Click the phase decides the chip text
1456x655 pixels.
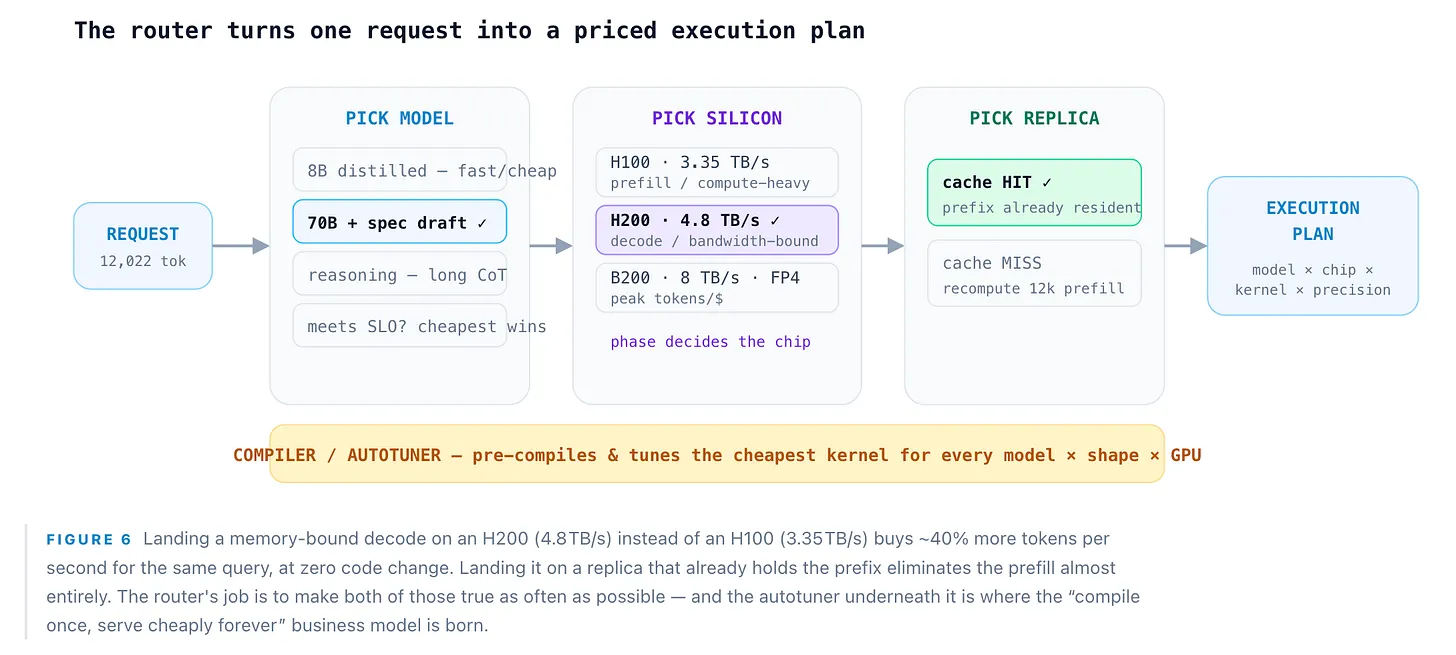[x=711, y=342]
